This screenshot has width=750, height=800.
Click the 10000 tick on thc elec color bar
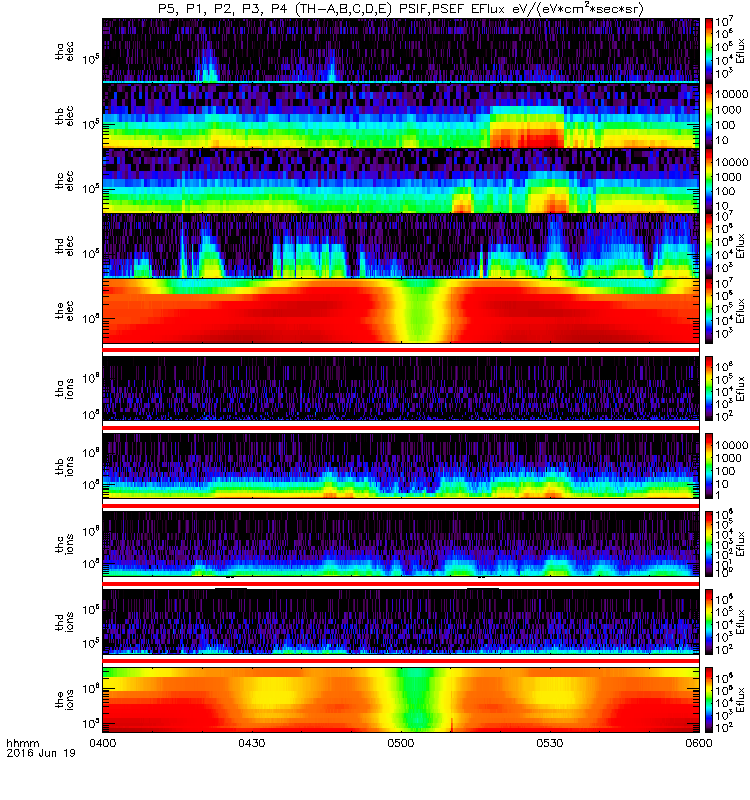[732, 162]
